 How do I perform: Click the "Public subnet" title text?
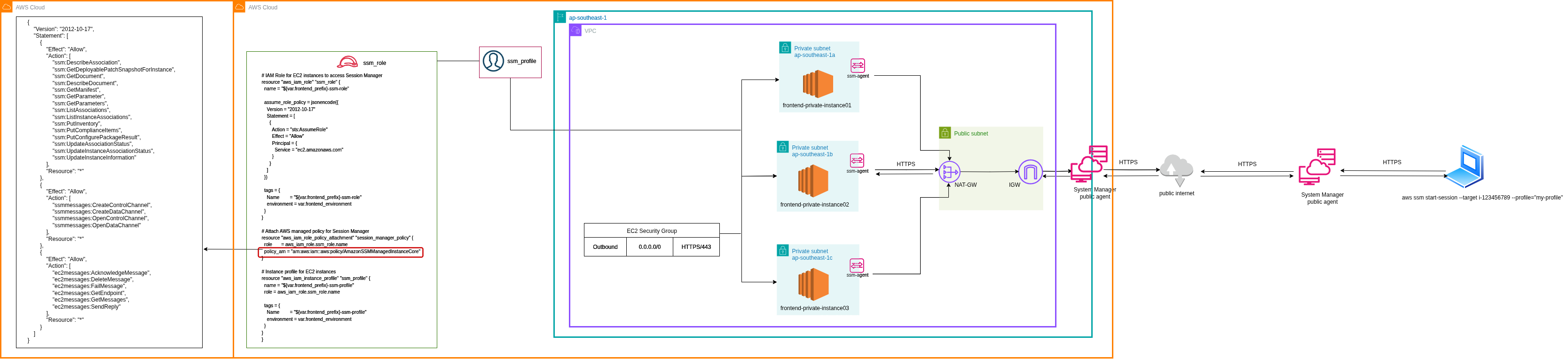point(971,134)
